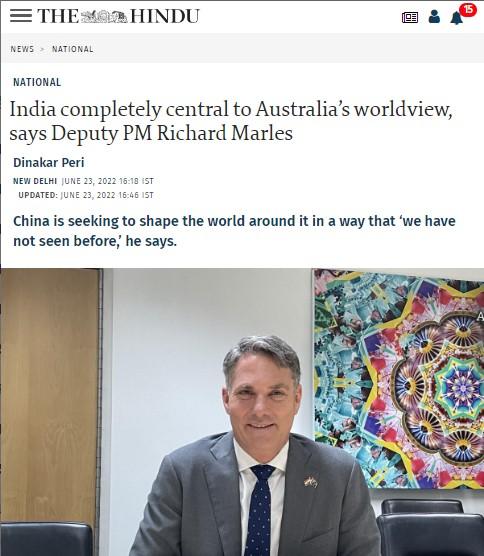Click the June 23, 2022 16:18 IST timestamp
Image resolution: width=484 pixels, height=556 pixels.
tap(107, 181)
